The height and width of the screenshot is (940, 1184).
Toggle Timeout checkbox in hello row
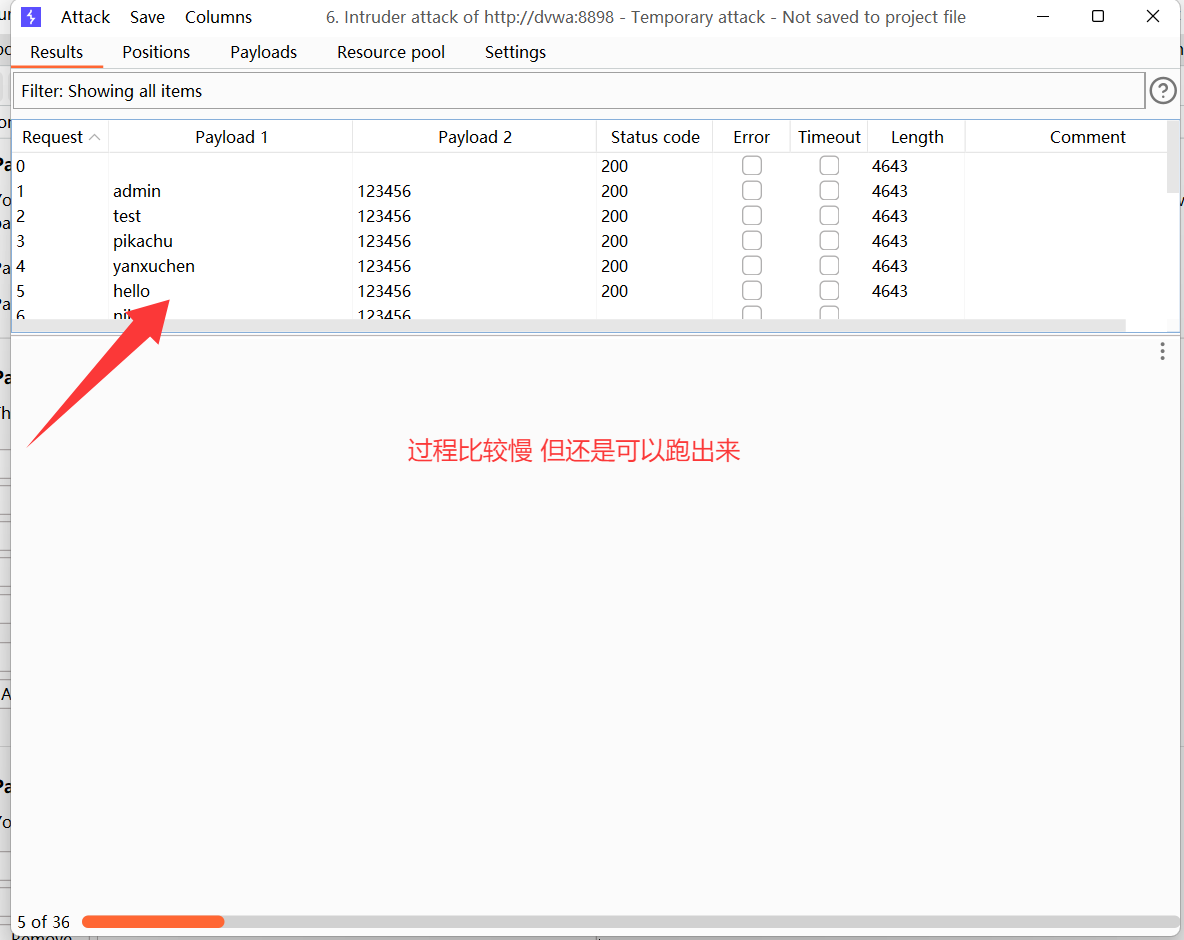click(829, 290)
